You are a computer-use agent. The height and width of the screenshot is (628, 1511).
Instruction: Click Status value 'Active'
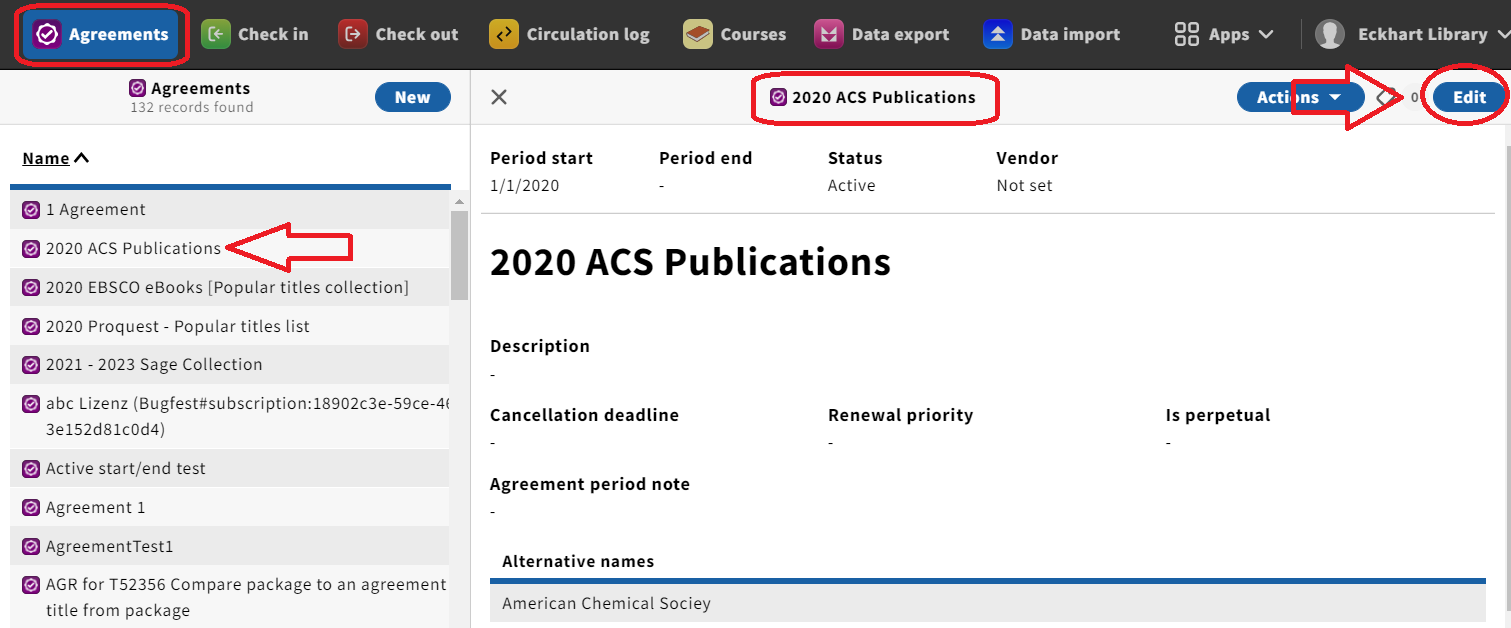(x=851, y=185)
